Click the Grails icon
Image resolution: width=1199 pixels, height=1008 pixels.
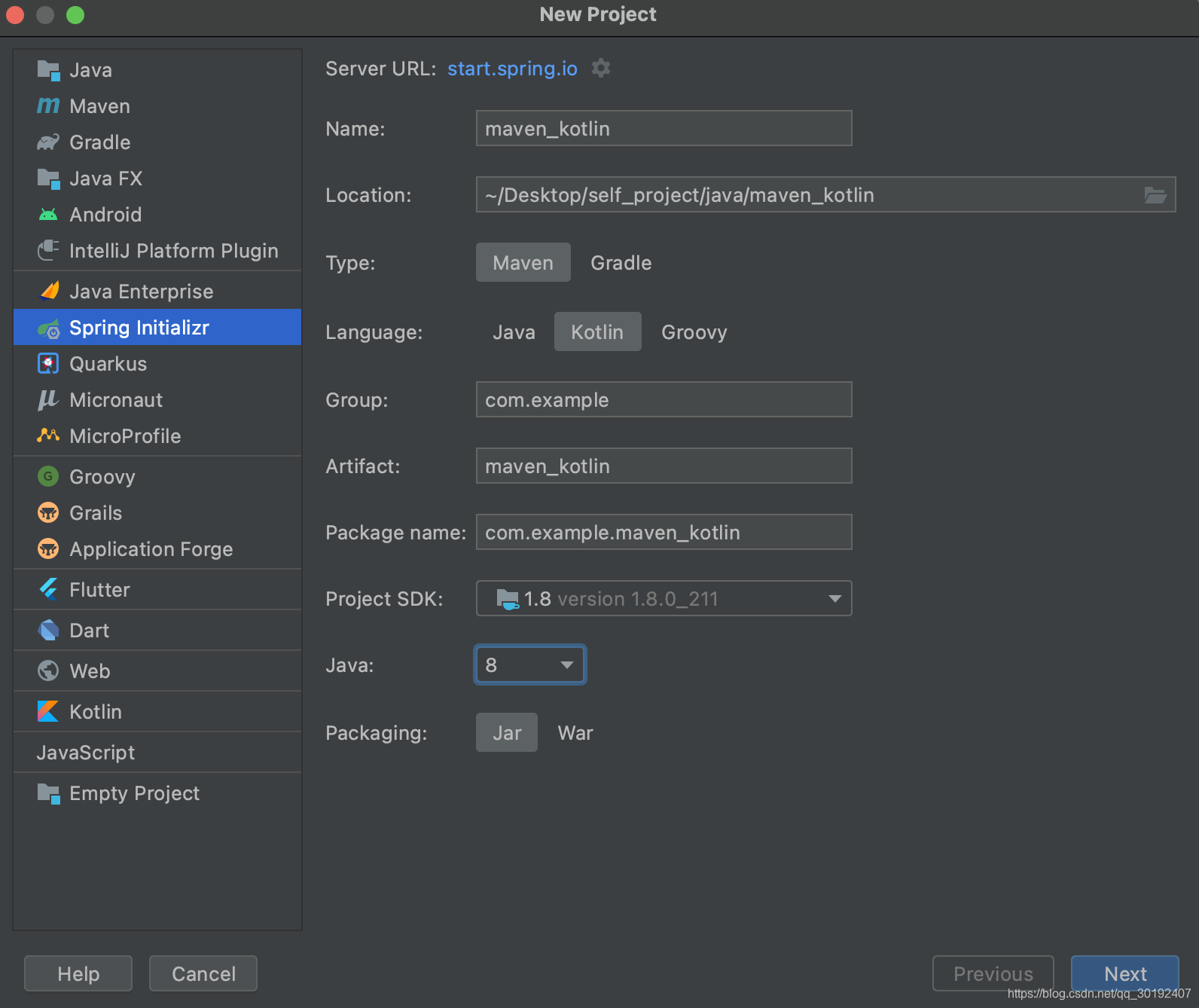pyautogui.click(x=48, y=512)
